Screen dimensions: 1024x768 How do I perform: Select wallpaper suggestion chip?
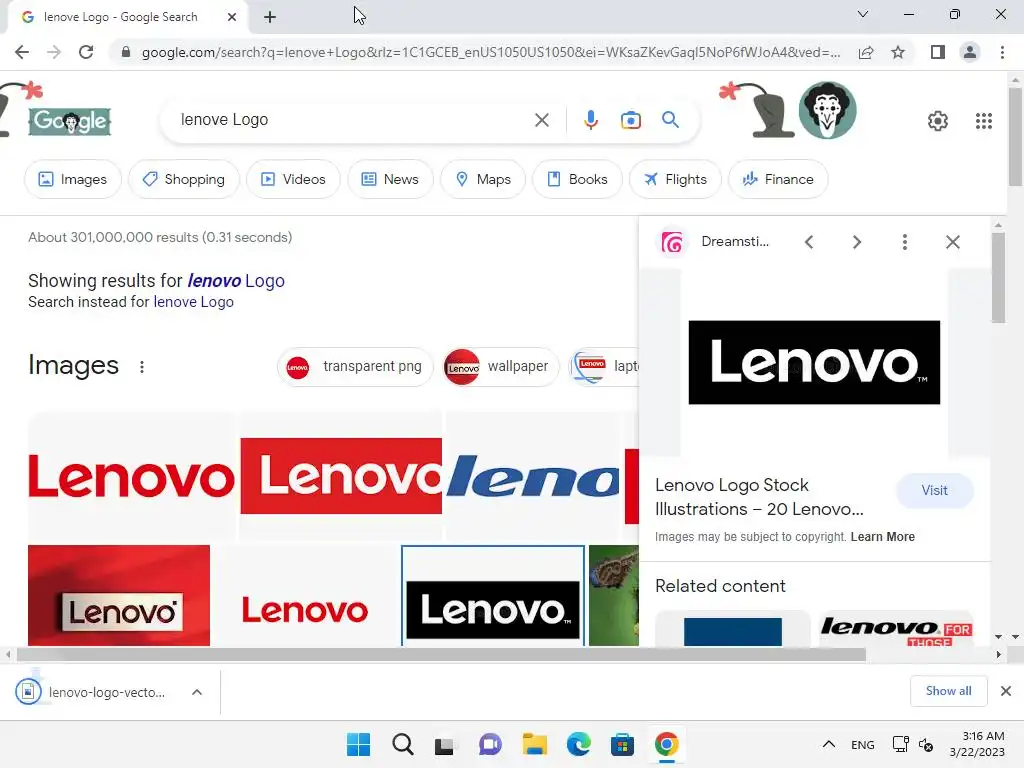click(x=500, y=367)
